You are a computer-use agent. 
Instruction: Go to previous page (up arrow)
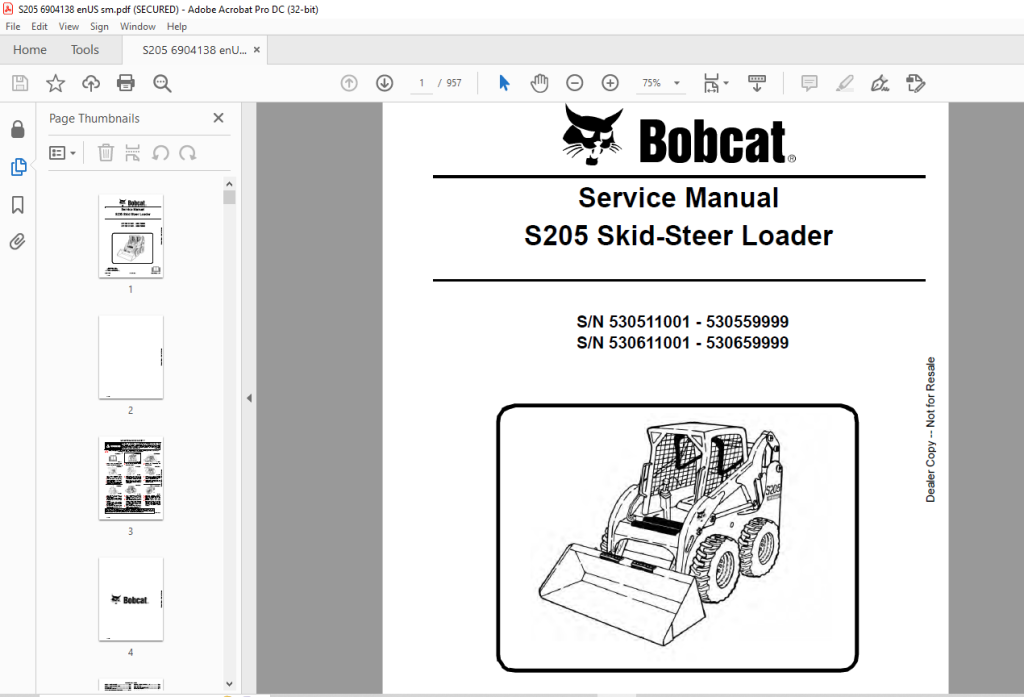pyautogui.click(x=349, y=83)
